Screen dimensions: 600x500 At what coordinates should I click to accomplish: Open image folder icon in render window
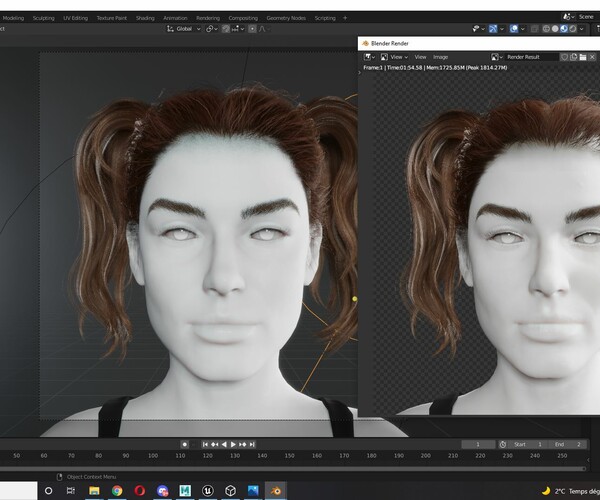pyautogui.click(x=583, y=57)
